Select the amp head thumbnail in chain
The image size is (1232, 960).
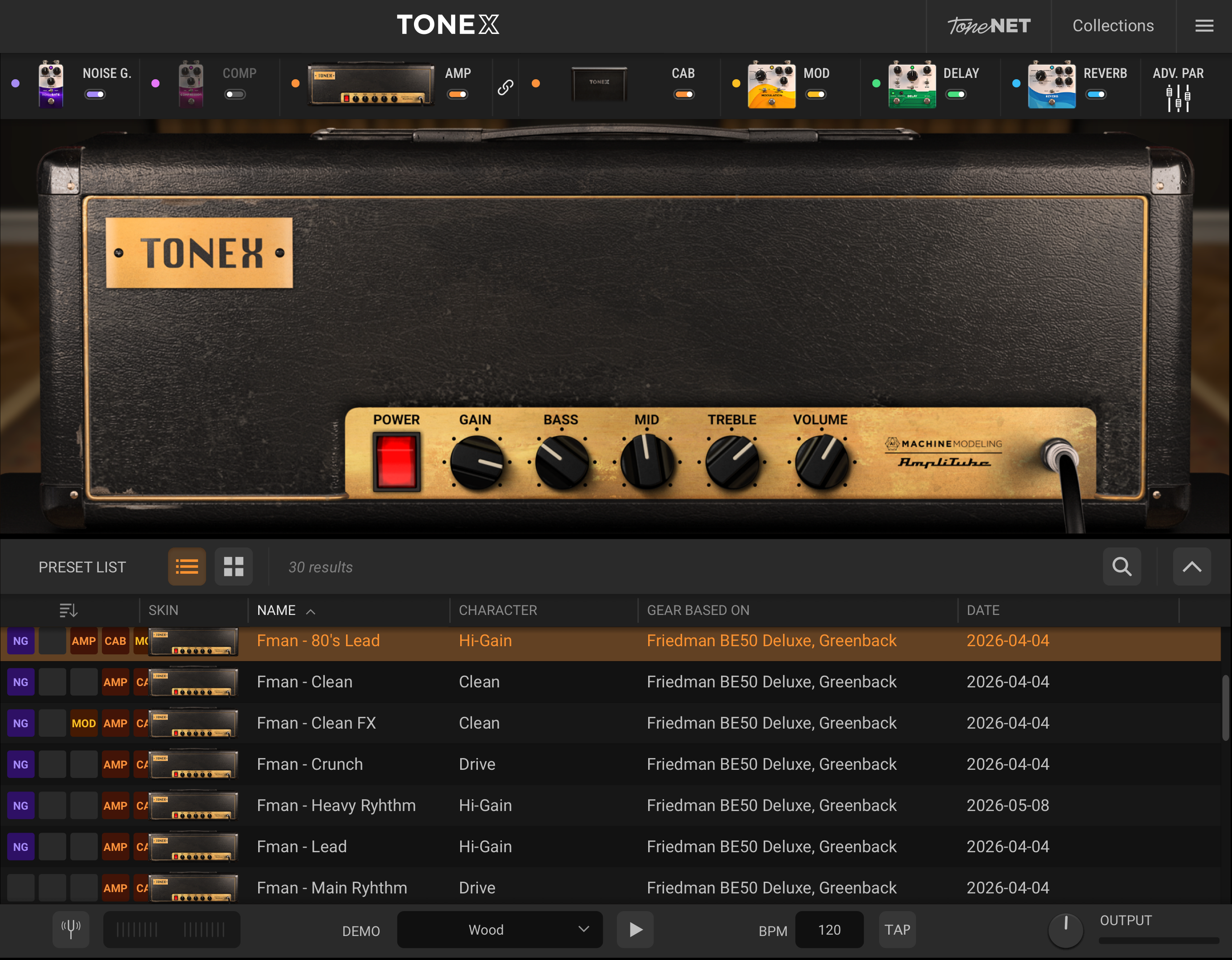point(371,84)
